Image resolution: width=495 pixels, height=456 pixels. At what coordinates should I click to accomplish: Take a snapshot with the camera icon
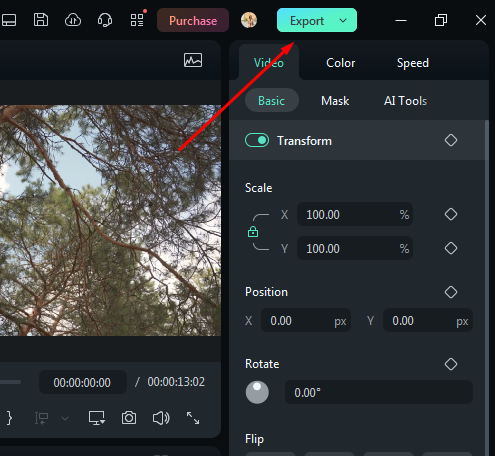129,418
